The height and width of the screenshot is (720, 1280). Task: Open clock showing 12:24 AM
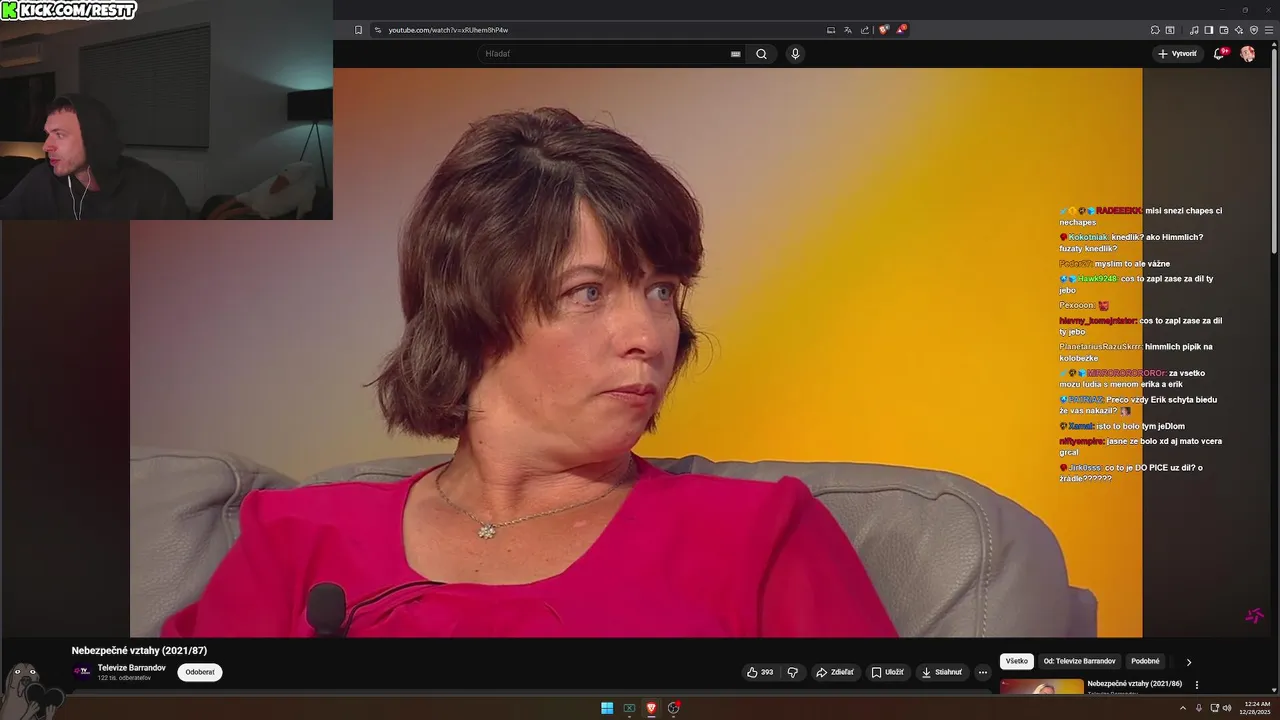coord(1254,708)
